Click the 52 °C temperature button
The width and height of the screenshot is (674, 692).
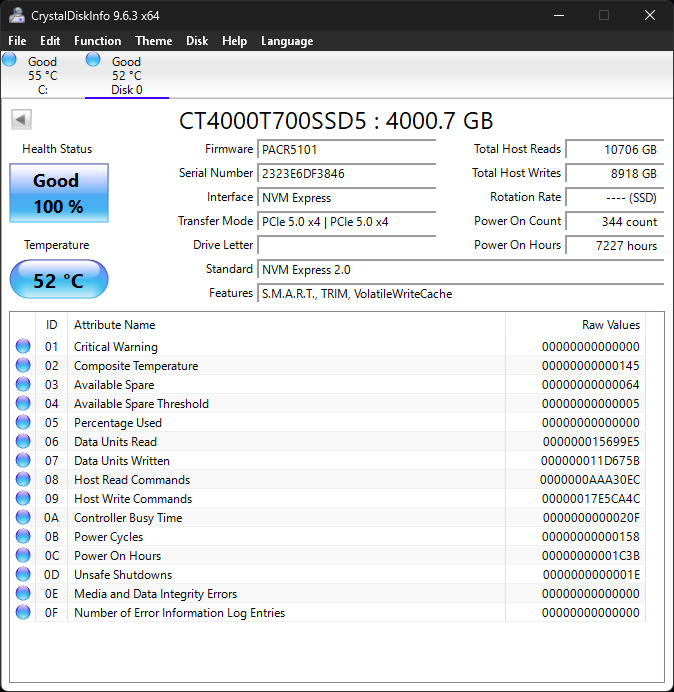[x=59, y=279]
